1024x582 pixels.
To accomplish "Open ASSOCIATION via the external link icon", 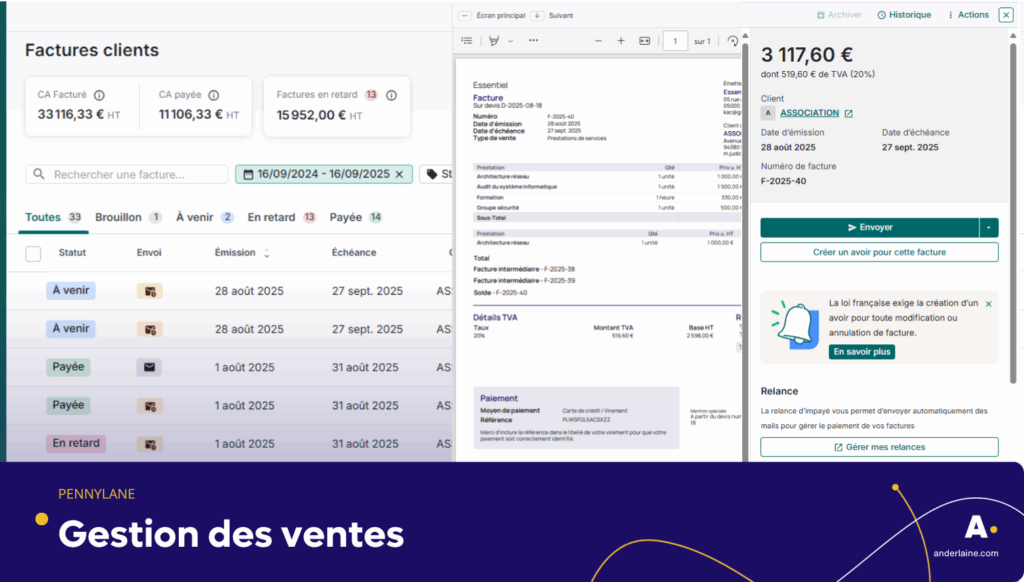I will 848,113.
